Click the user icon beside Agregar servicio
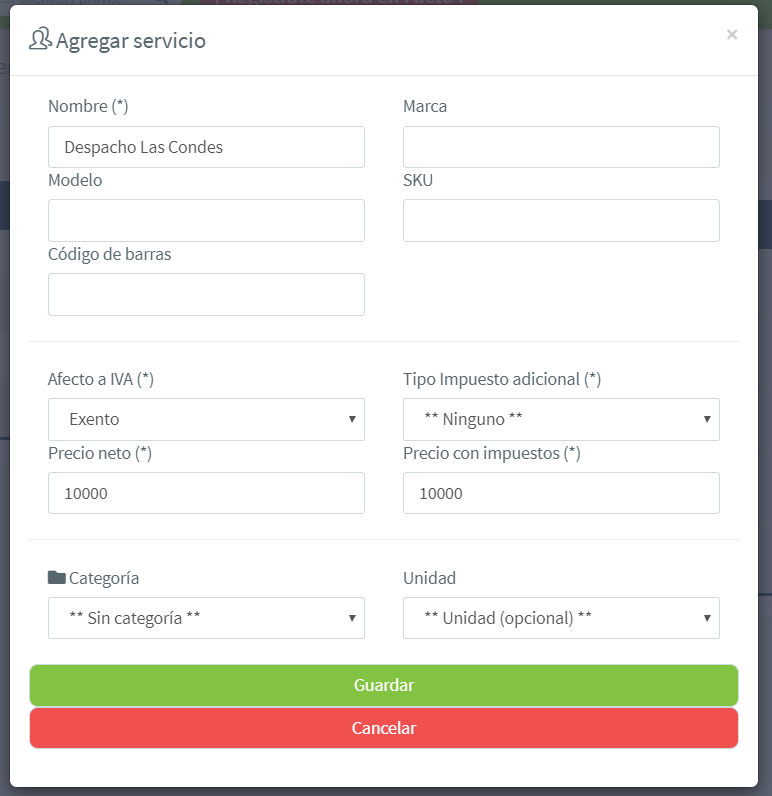This screenshot has height=796, width=772. tap(40, 40)
